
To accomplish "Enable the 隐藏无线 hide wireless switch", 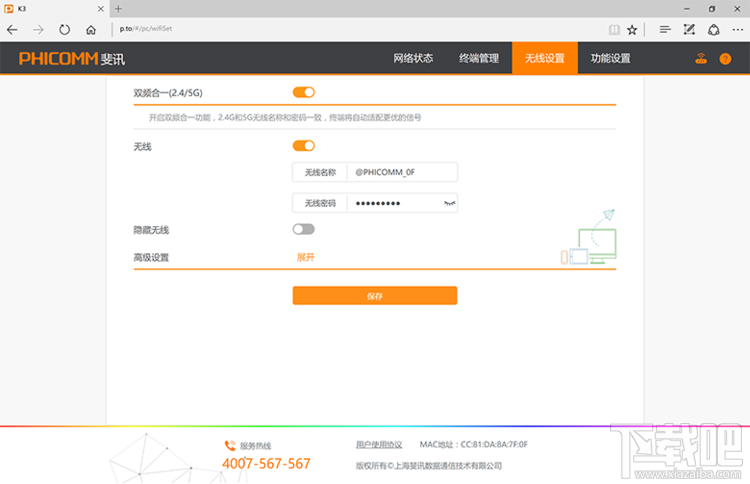I will click(x=304, y=229).
